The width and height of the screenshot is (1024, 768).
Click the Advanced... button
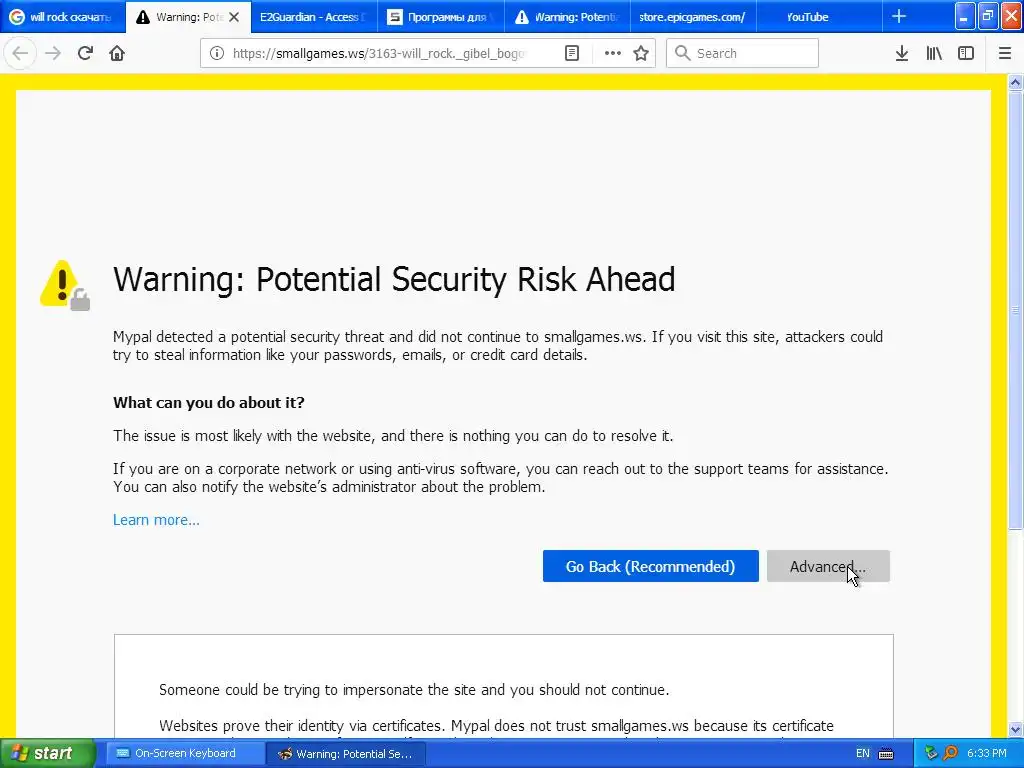(828, 566)
